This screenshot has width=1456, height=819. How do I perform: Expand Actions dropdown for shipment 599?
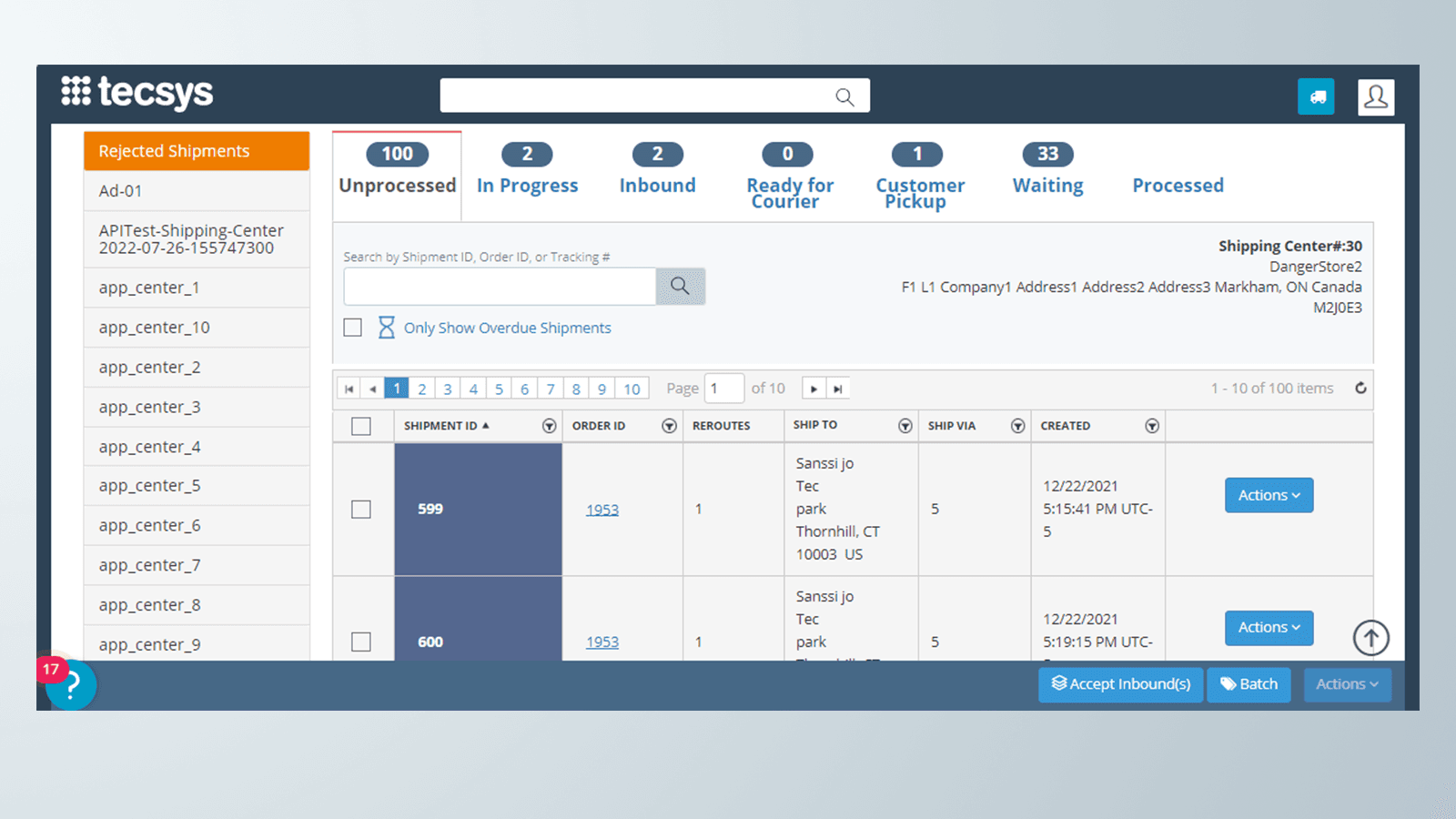point(1269,496)
